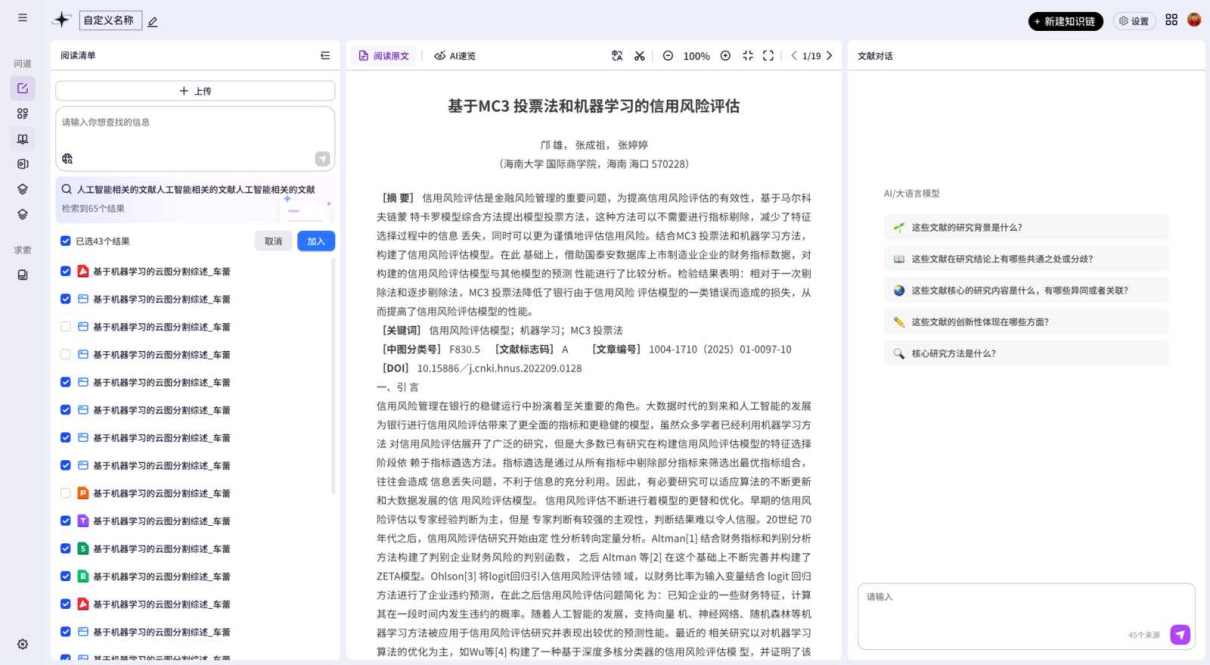This screenshot has height=665, width=1210.
Task: Send message with purple arrow button
Action: tap(1180, 634)
